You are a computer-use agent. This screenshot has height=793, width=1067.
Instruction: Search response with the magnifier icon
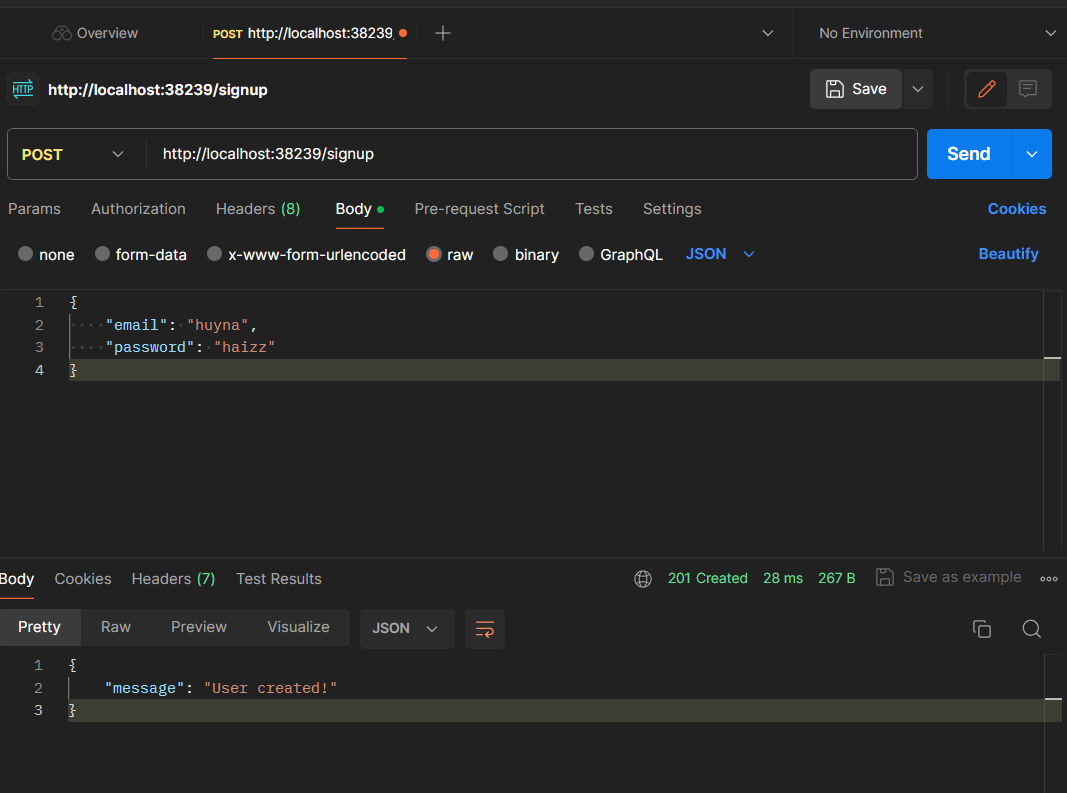point(1032,629)
